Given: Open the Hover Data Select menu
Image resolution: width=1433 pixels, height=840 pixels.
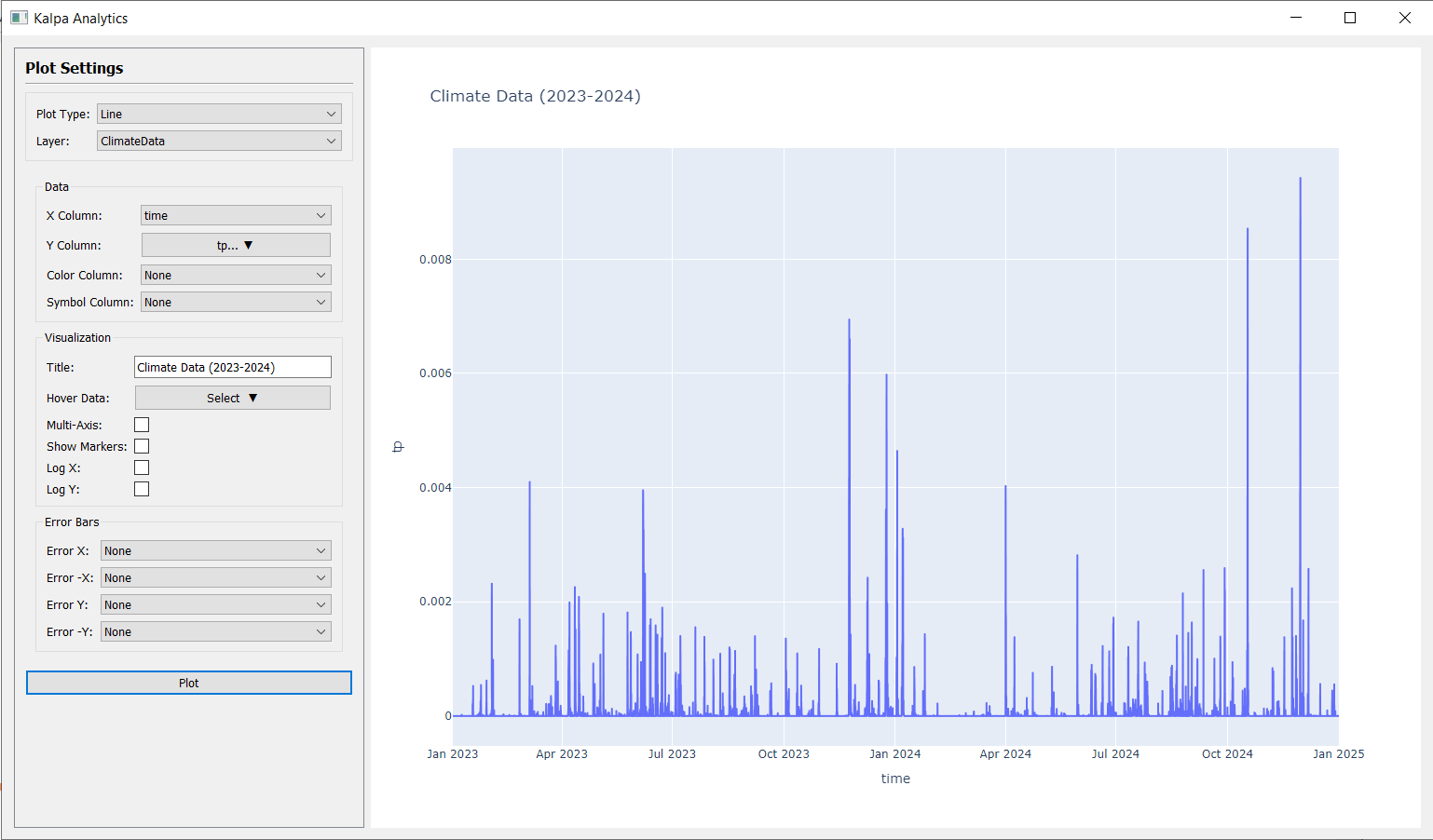Looking at the screenshot, I should [x=232, y=398].
